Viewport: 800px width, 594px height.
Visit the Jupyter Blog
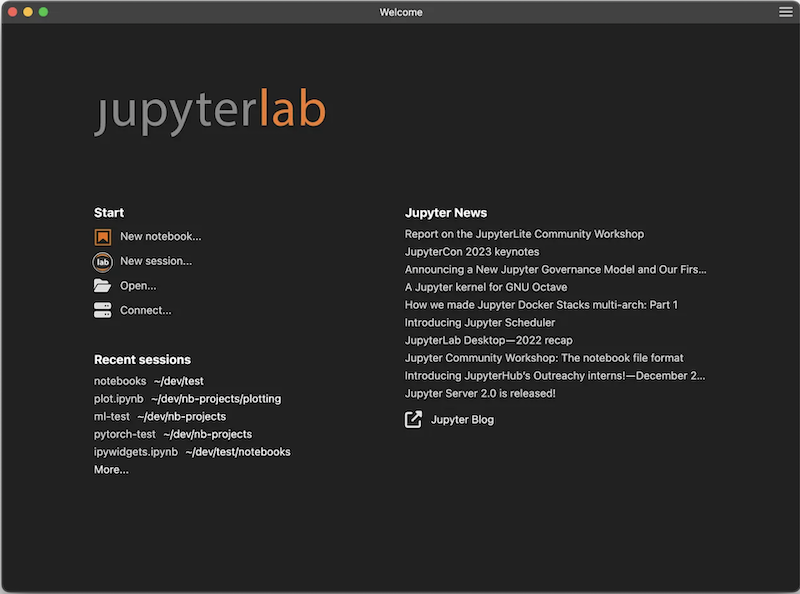point(465,419)
